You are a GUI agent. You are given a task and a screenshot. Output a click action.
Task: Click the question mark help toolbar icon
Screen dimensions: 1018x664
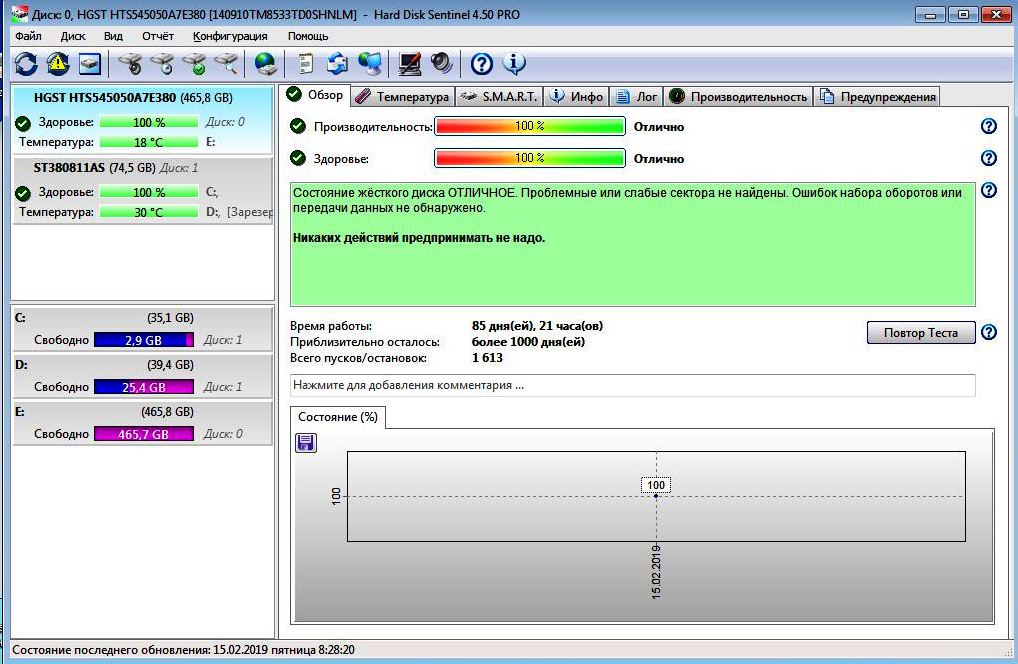tap(481, 64)
